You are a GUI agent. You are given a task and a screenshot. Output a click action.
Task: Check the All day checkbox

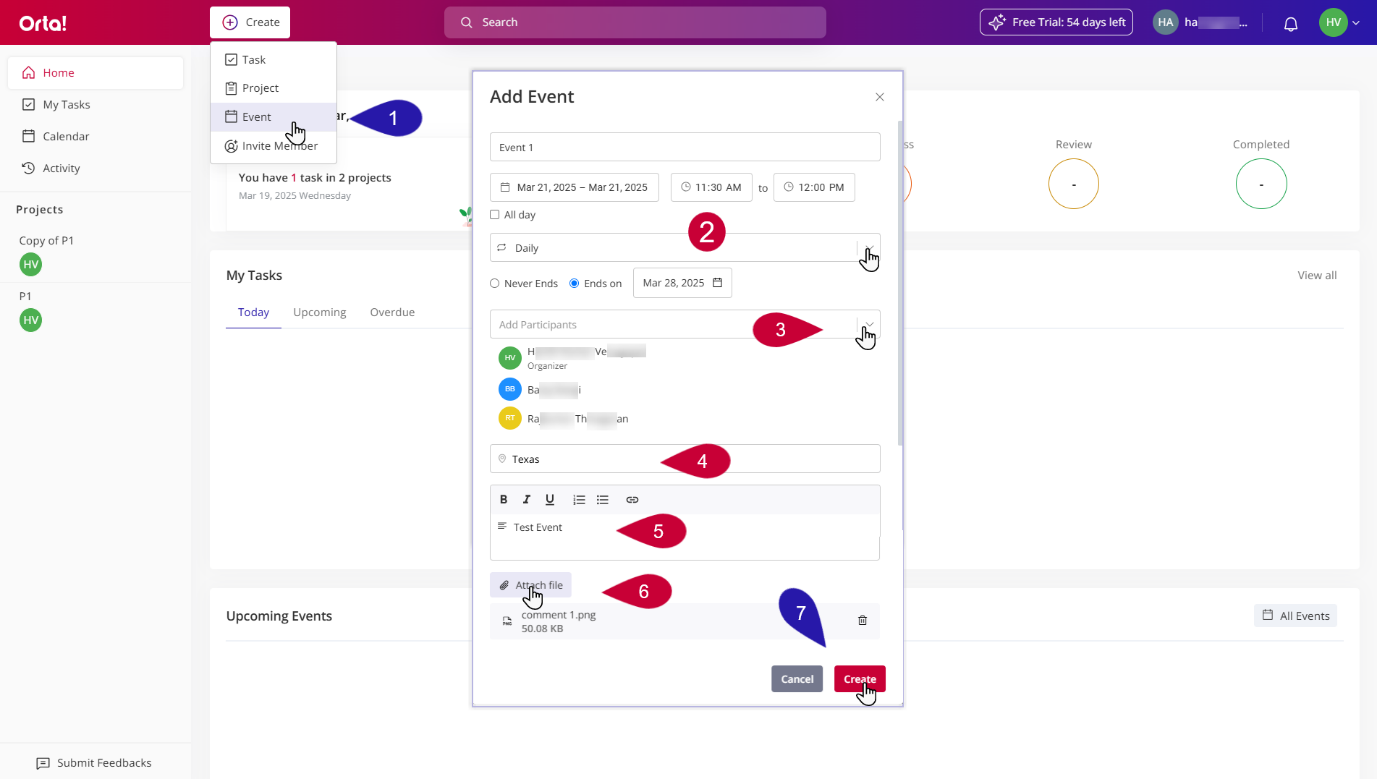495,215
